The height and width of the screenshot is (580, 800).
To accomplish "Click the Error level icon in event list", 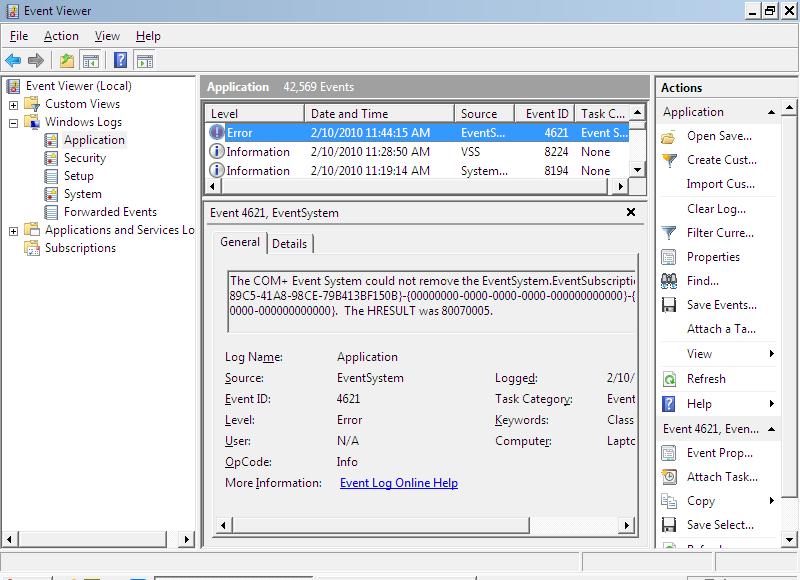I will [x=216, y=132].
